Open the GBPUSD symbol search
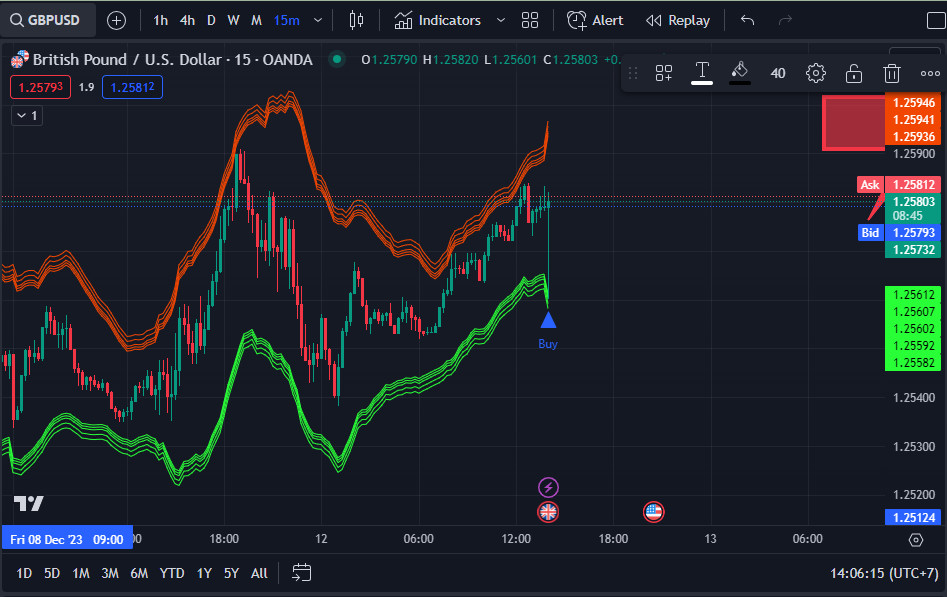The image size is (947, 597). pyautogui.click(x=48, y=20)
